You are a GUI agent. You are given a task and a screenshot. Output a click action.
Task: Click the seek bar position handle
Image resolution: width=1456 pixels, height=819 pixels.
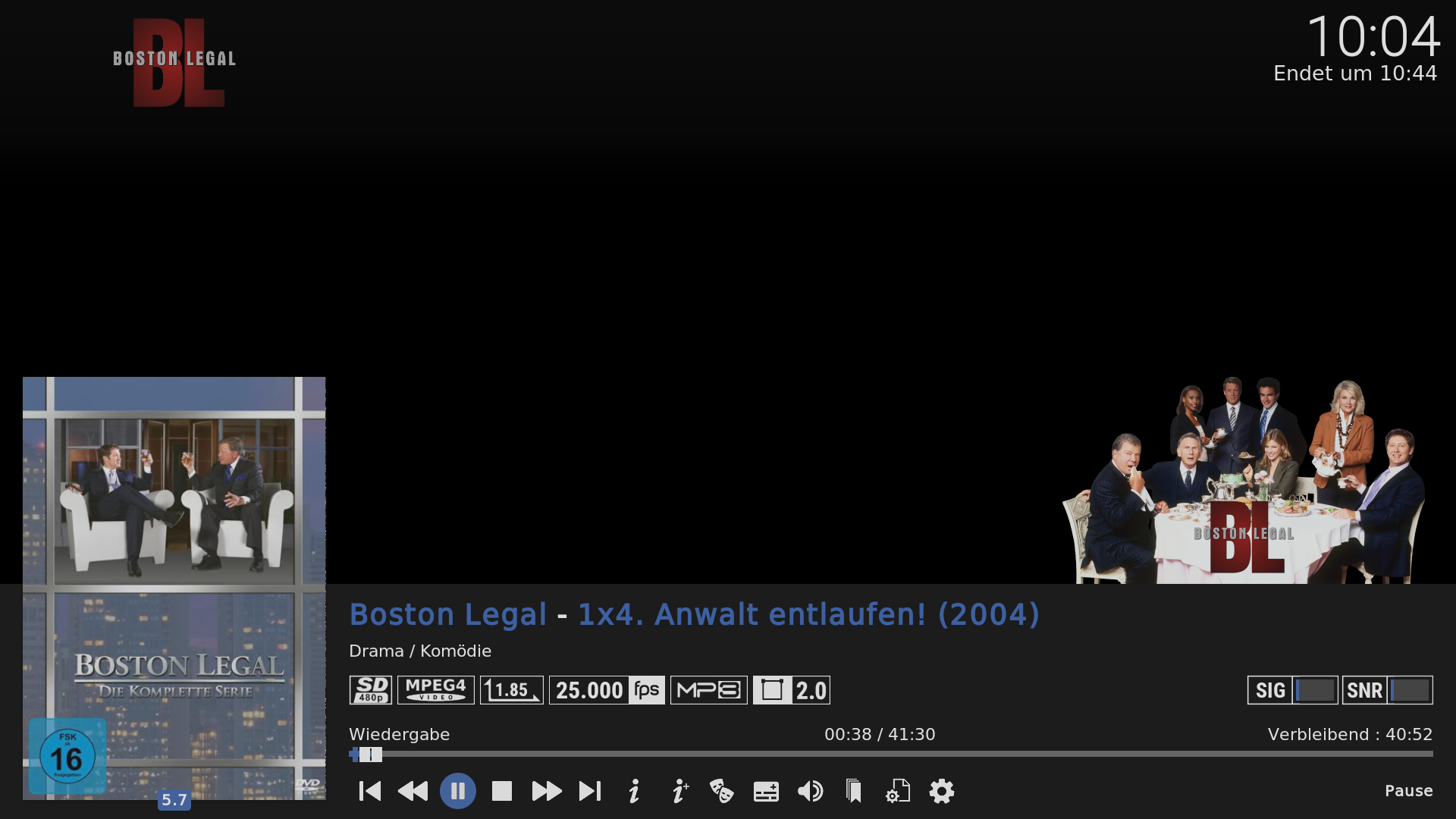(x=370, y=755)
